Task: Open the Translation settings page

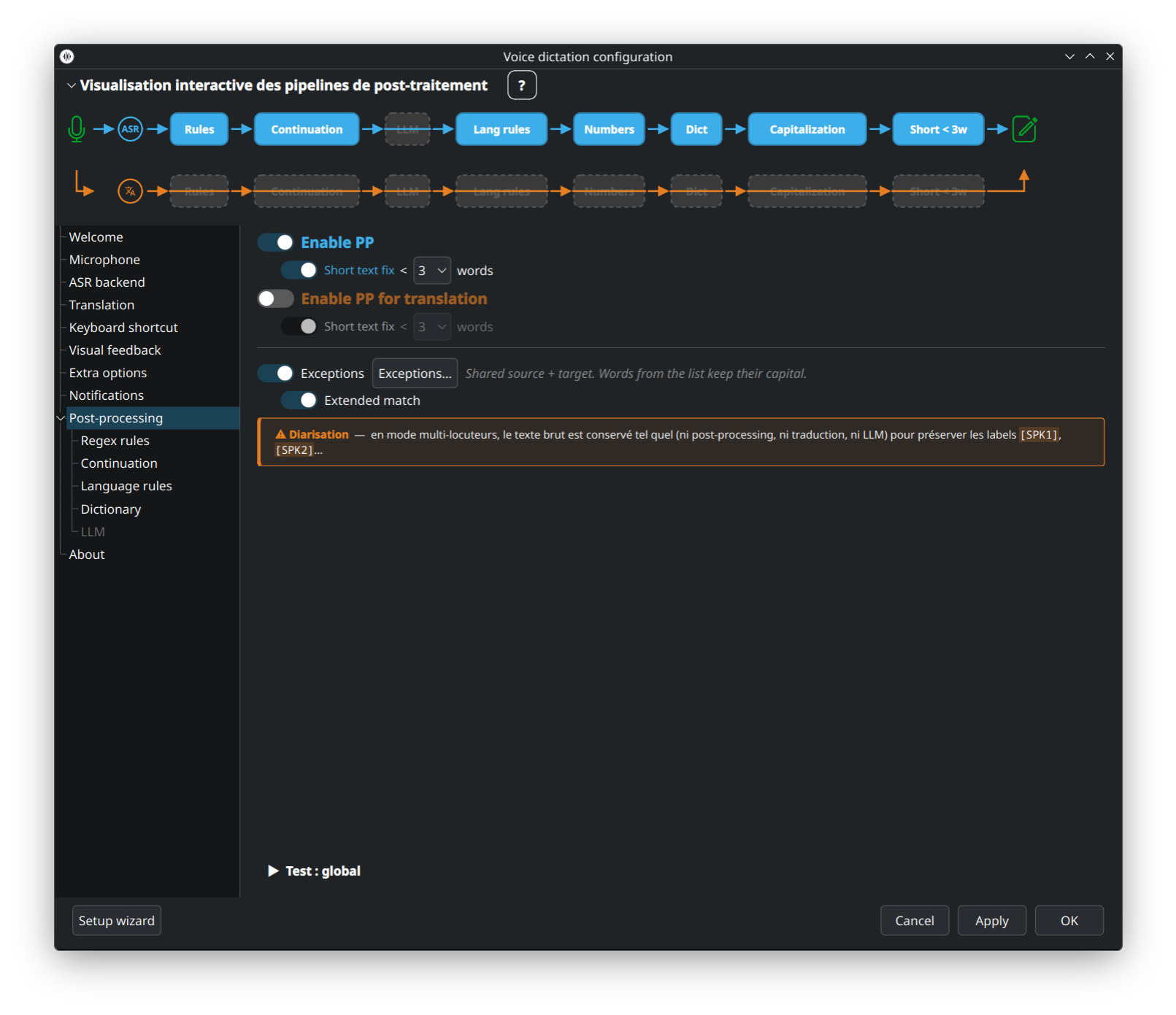Action: [101, 304]
